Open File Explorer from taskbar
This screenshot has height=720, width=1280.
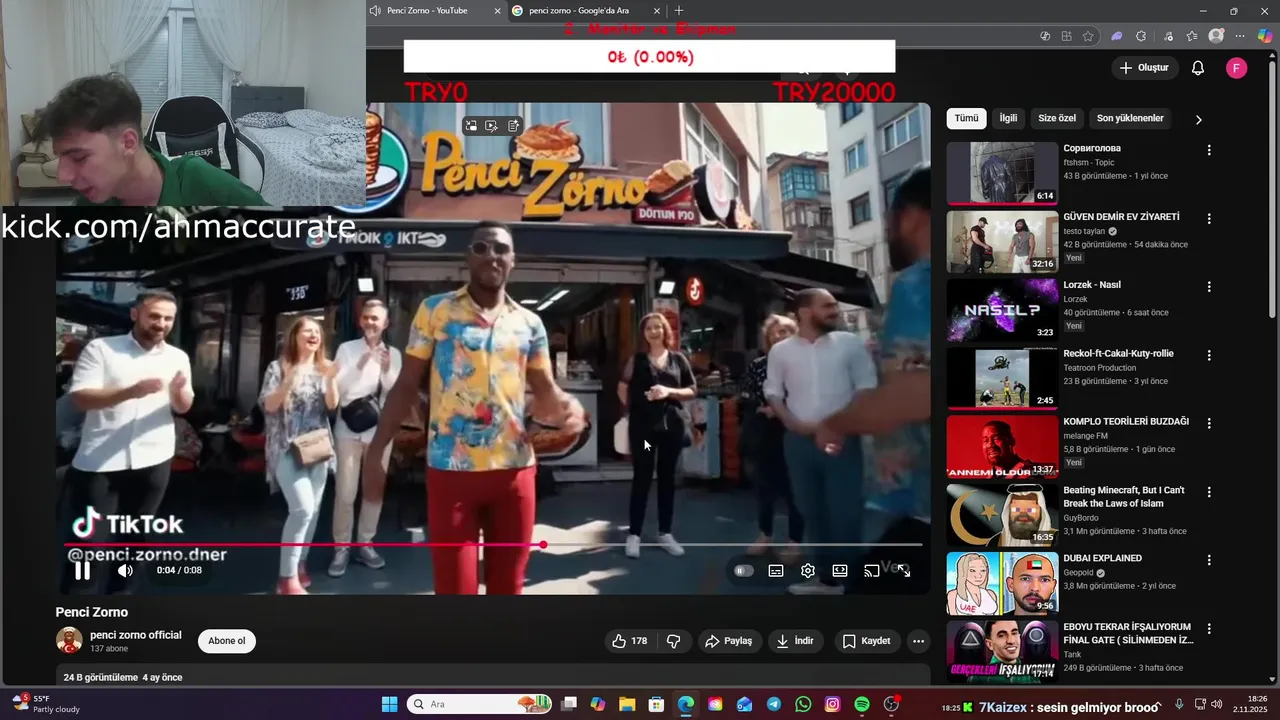[627, 704]
